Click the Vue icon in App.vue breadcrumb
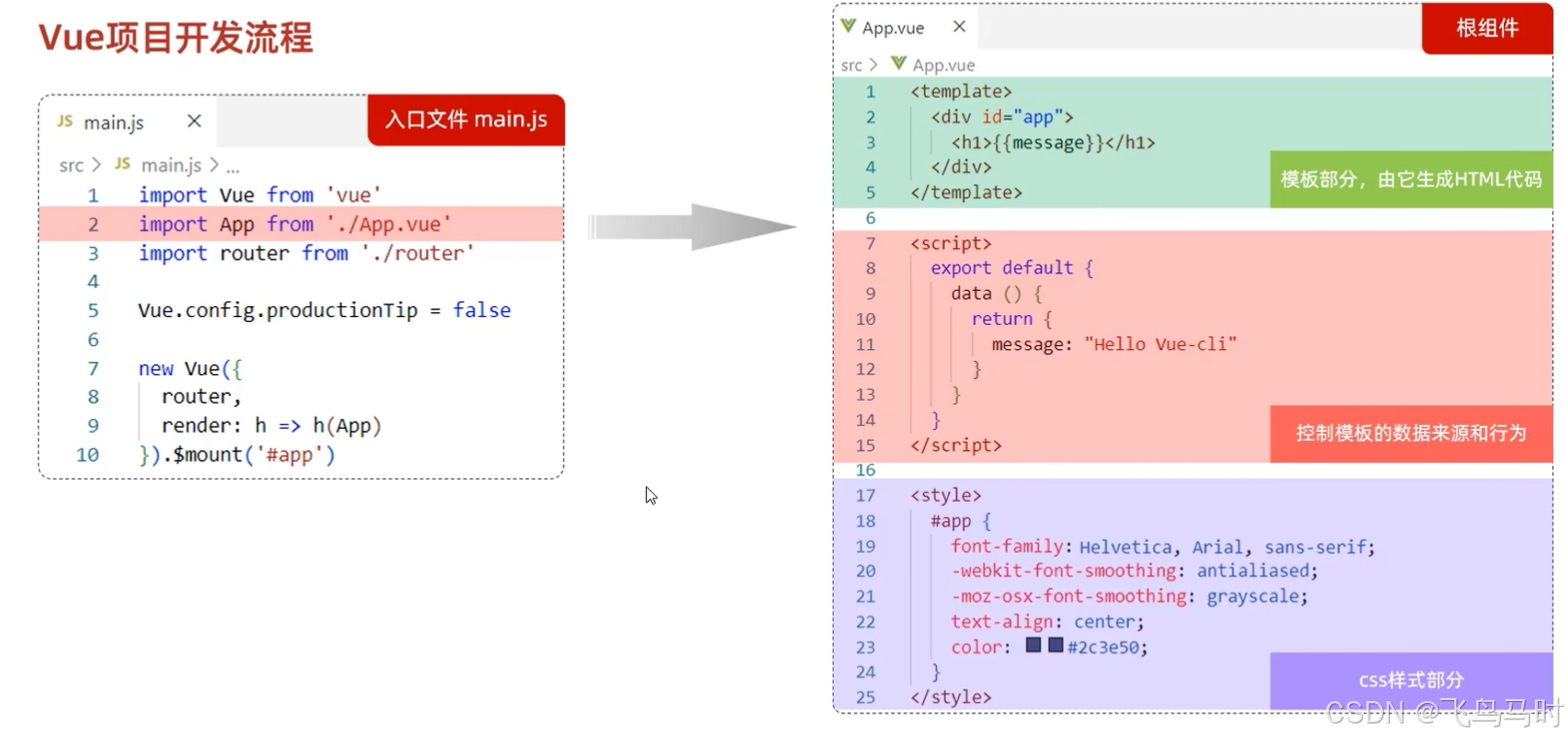This screenshot has width=1568, height=740. point(899,64)
